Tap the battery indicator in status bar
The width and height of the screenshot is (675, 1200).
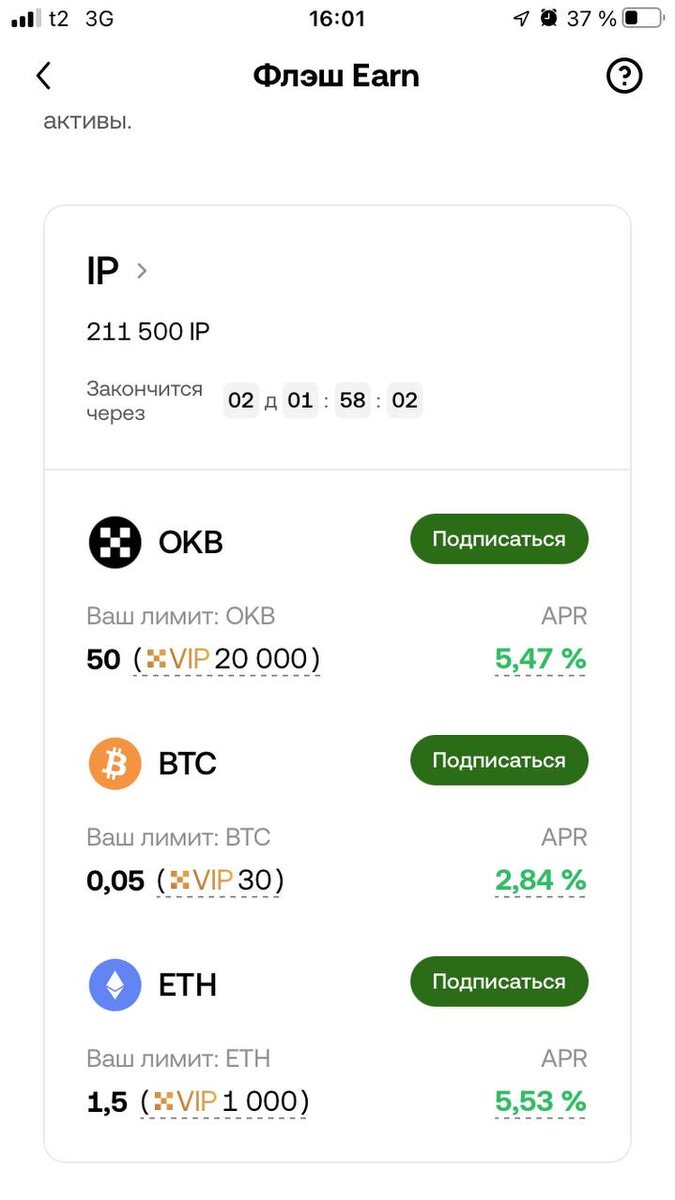(642, 18)
